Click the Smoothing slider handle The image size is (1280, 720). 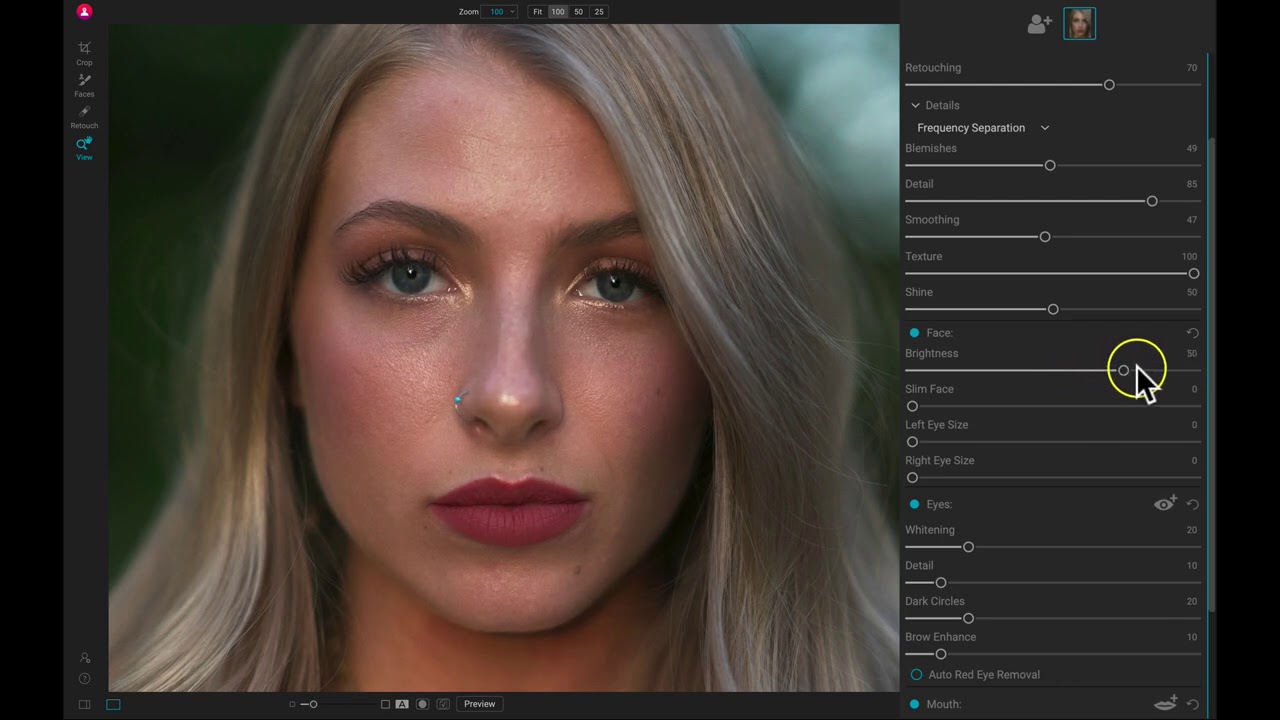(1045, 237)
